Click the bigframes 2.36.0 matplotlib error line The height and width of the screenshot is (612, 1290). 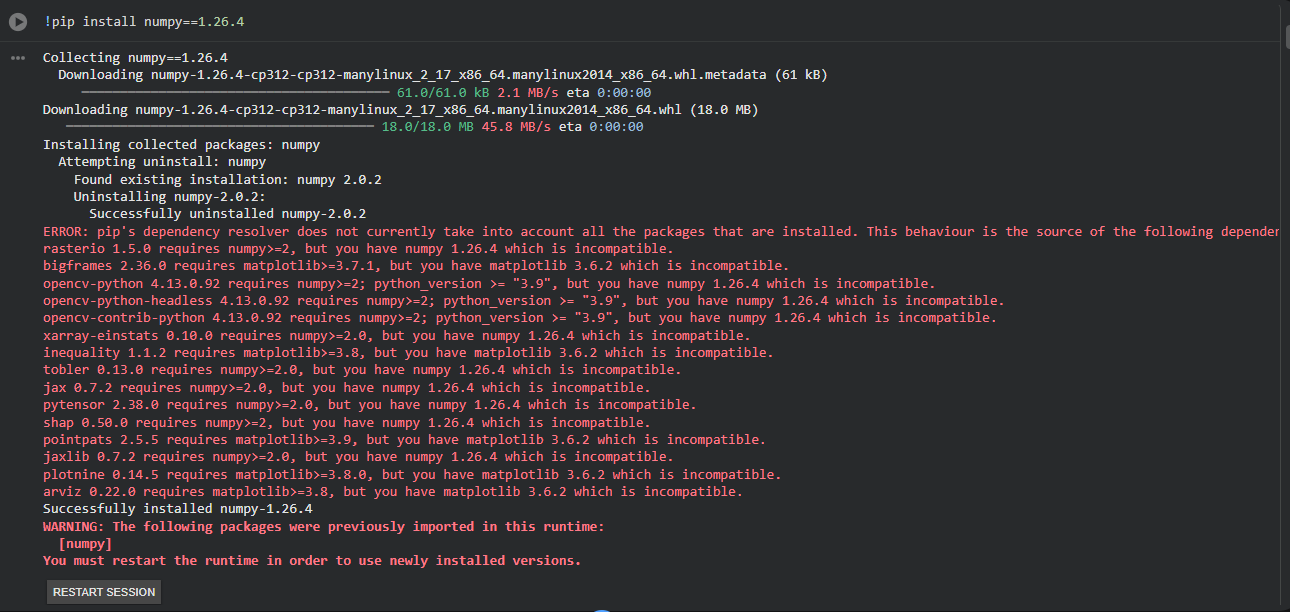[x=415, y=266]
